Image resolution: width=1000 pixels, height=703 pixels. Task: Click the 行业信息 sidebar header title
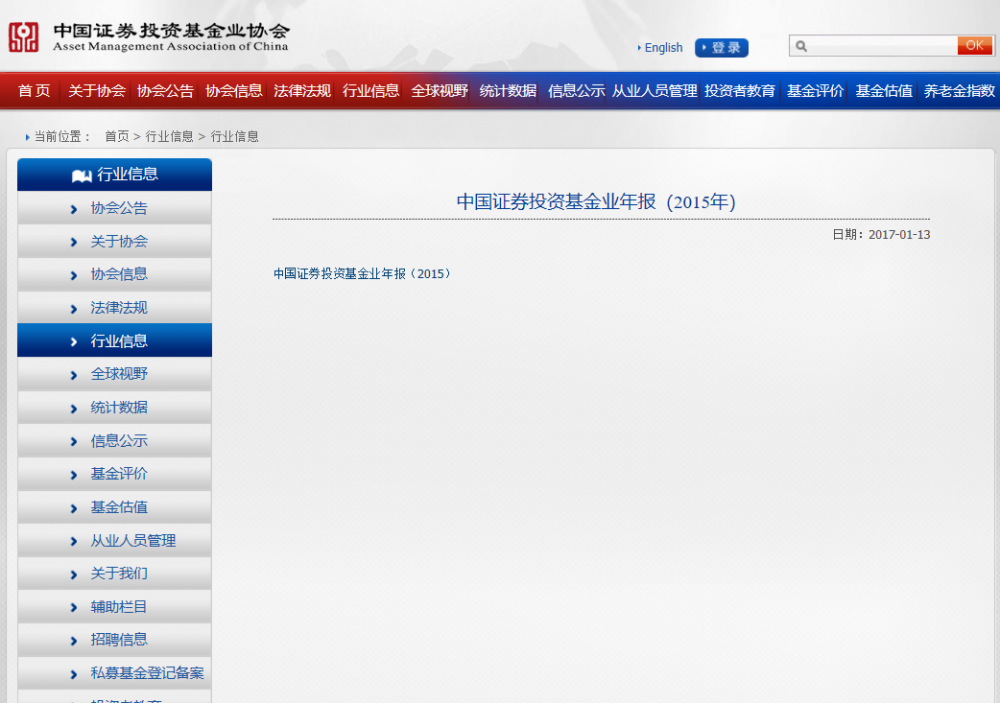coord(128,175)
